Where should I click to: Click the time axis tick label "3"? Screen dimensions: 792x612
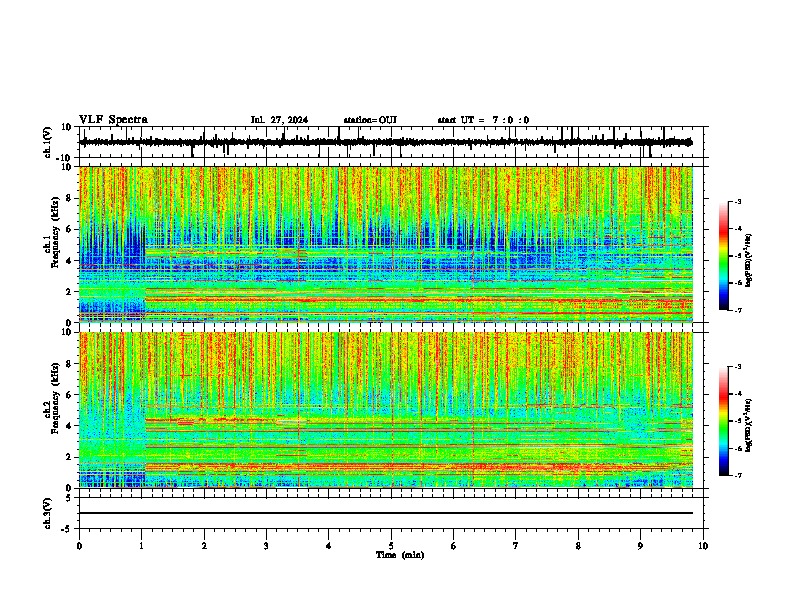point(266,546)
